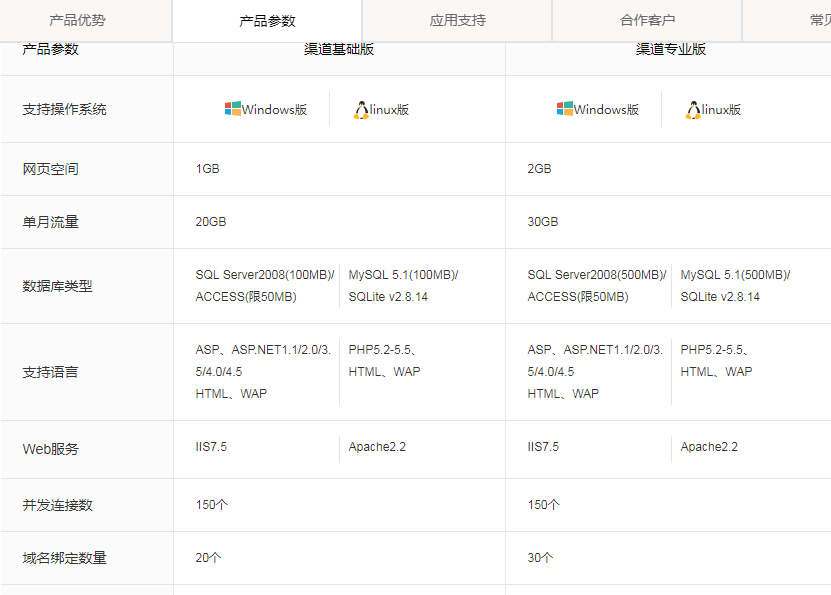The width and height of the screenshot is (831, 595).
Task: Click the 30GB 单月流量 value
Action: (543, 222)
